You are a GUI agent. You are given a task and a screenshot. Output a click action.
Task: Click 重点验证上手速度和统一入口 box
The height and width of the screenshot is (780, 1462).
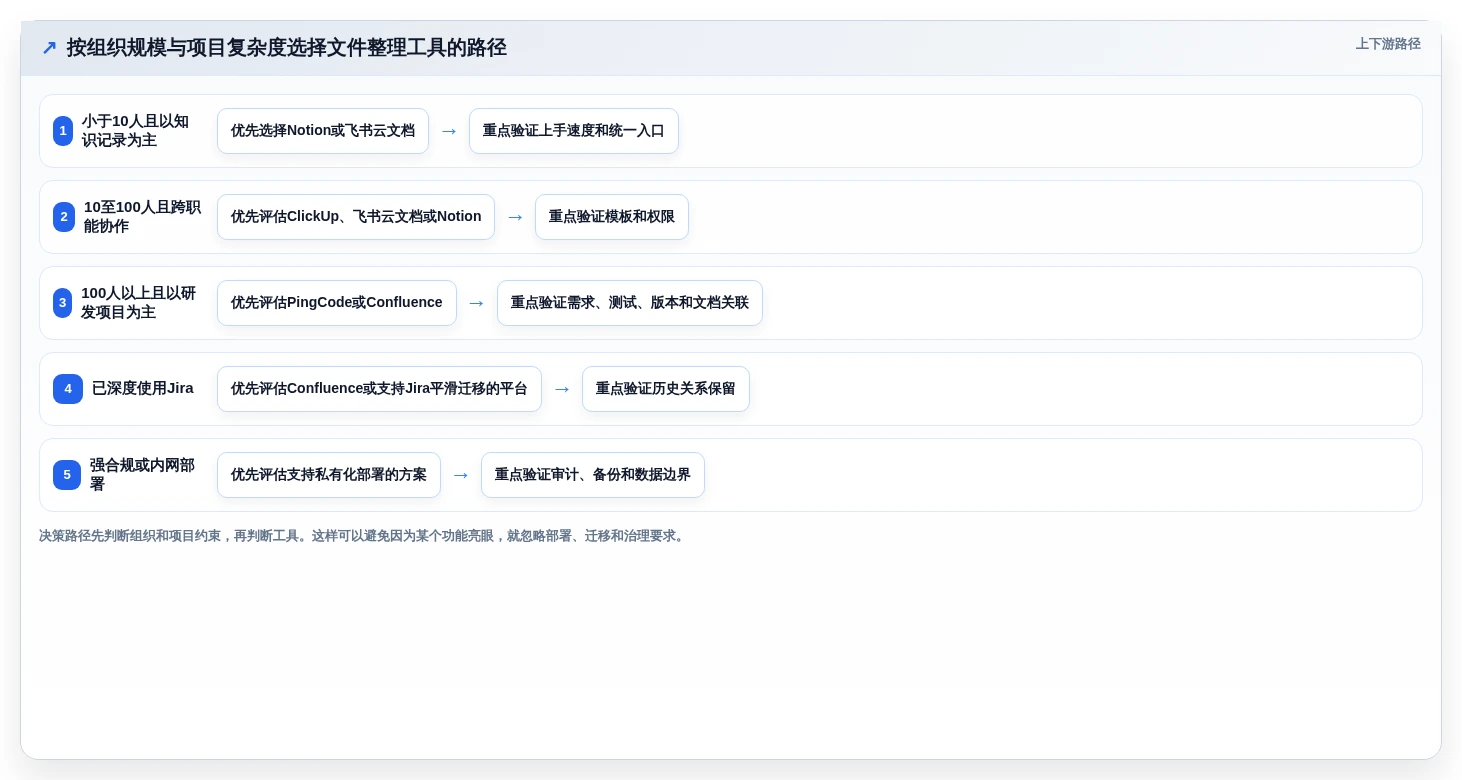tap(574, 131)
